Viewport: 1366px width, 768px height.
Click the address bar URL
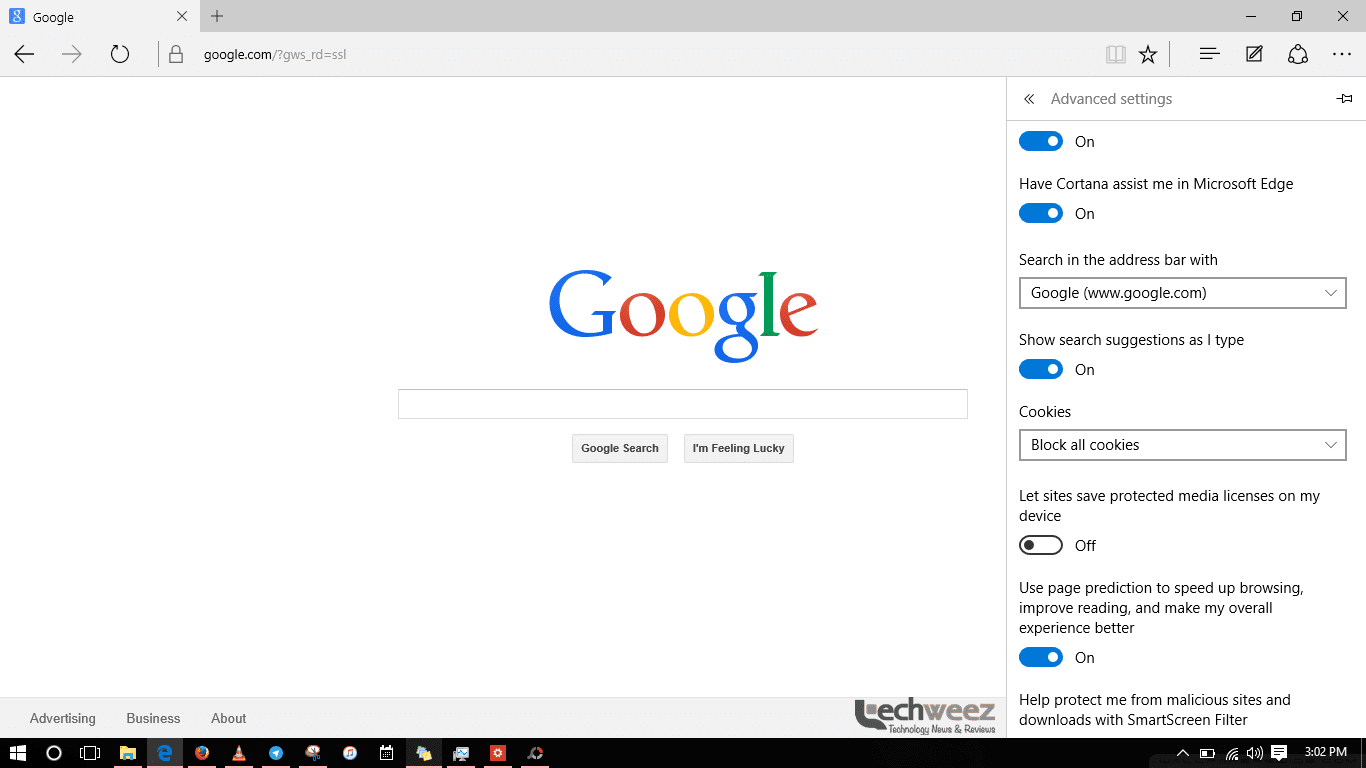coord(275,55)
